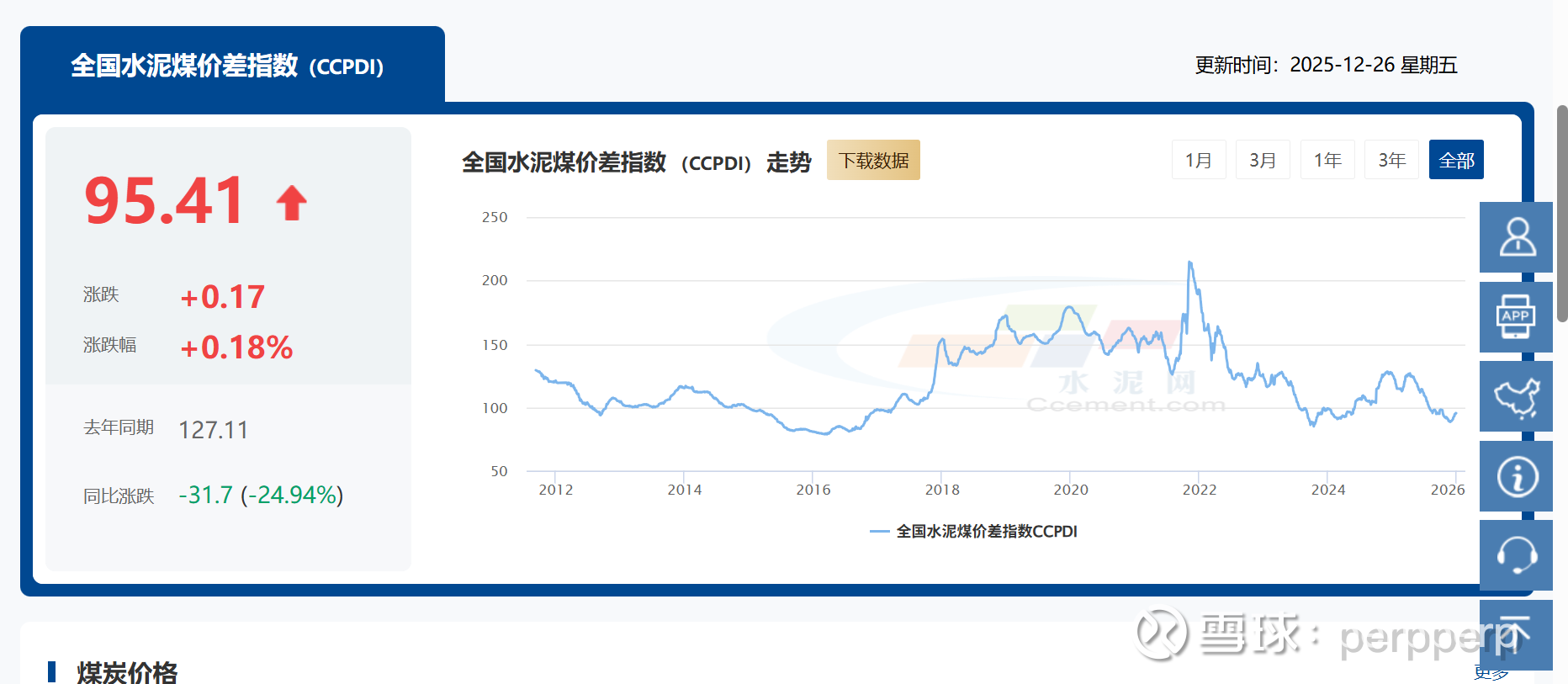
Task: Click the 涨跌幅 value +0.18%
Action: [x=236, y=347]
